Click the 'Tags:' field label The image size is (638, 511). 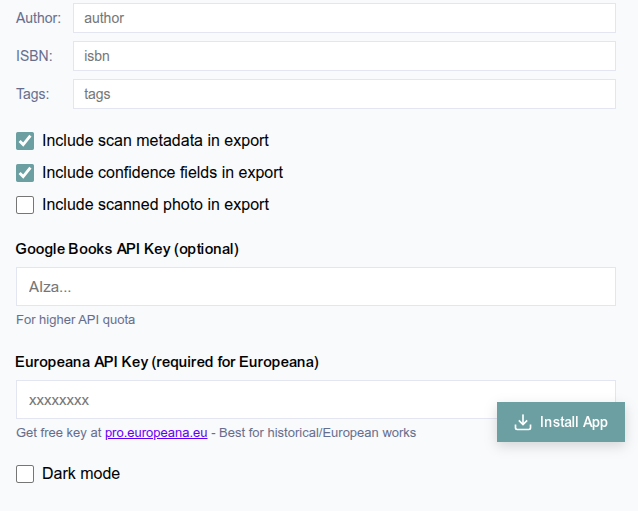pyautogui.click(x=33, y=94)
